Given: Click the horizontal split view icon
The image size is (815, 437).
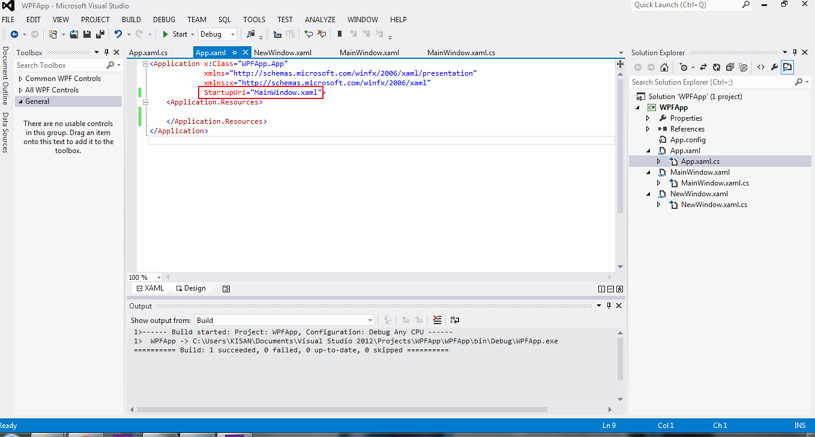Looking at the screenshot, I should pyautogui.click(x=611, y=289).
